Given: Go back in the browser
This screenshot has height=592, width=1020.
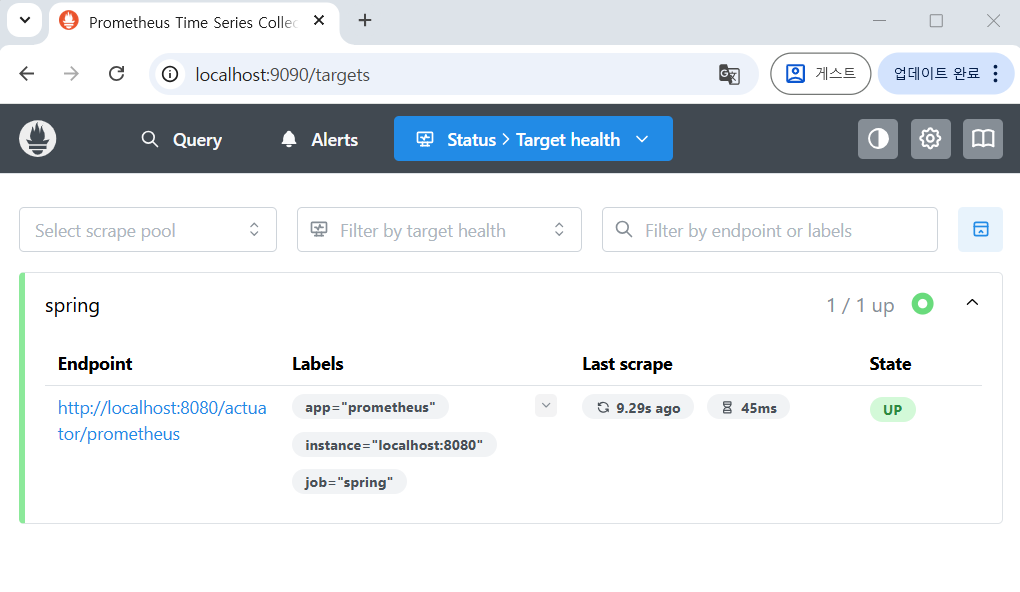Looking at the screenshot, I should (x=27, y=74).
